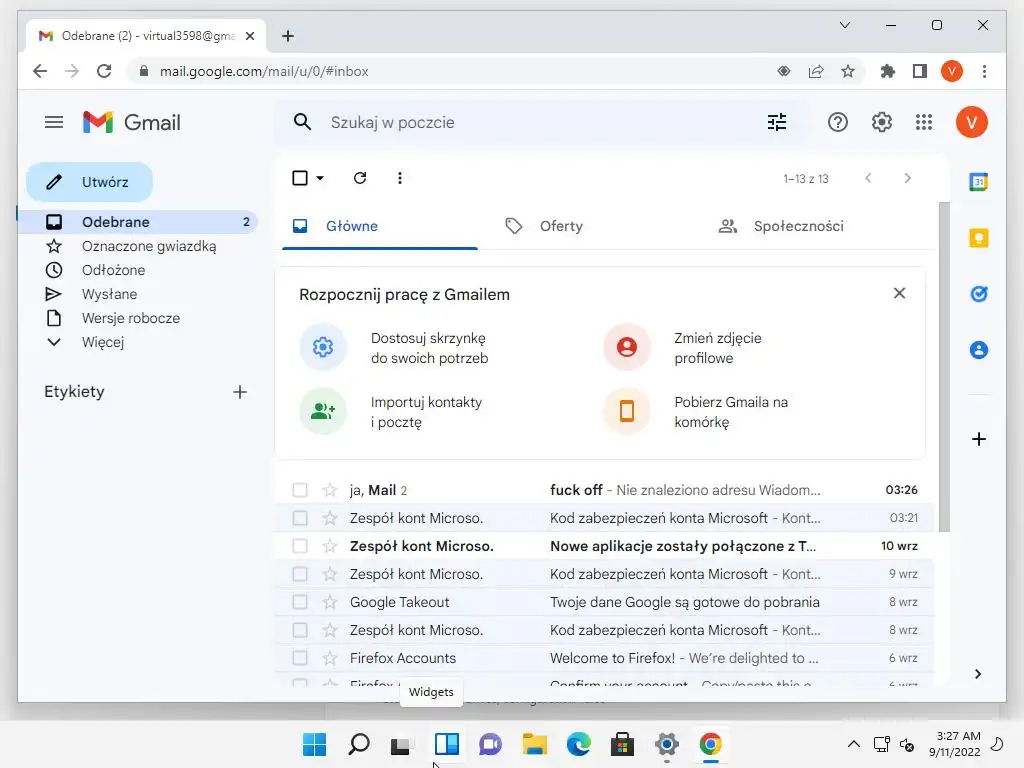Select checkbox of Firefox Accounts email
The image size is (1024, 768).
pos(300,658)
